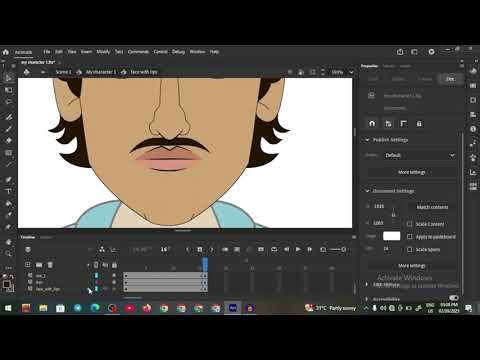Open the stage zoom 100% dropdown

[x=351, y=72]
